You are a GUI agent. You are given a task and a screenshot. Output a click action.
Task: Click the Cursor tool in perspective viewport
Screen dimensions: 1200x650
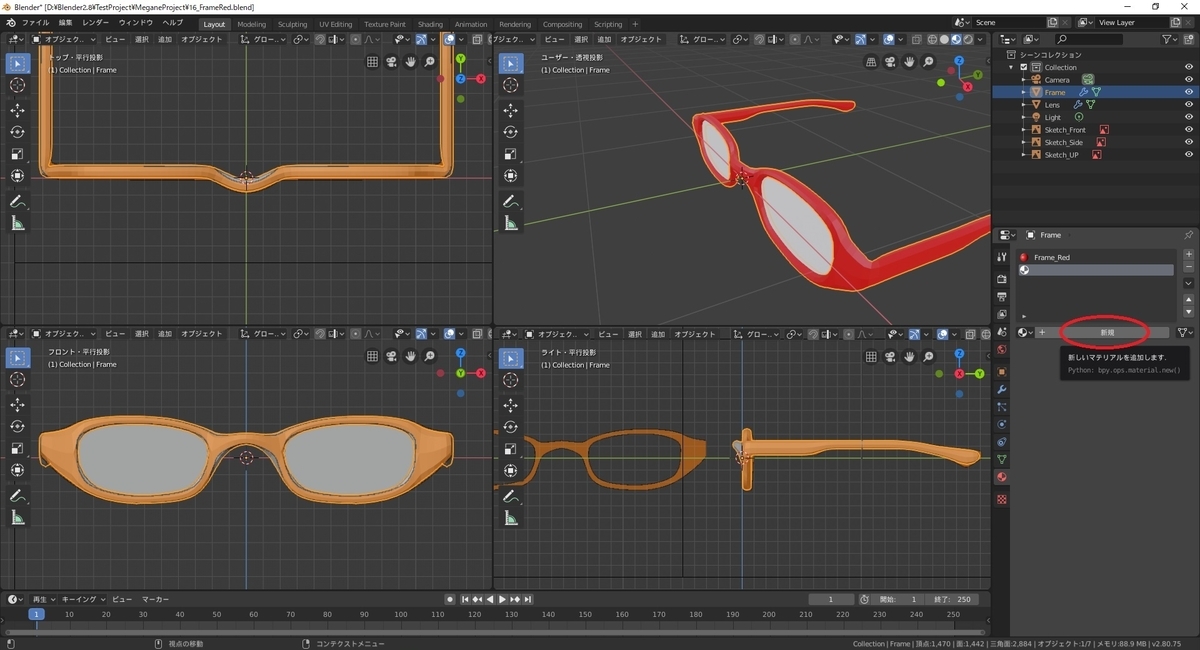pyautogui.click(x=511, y=86)
